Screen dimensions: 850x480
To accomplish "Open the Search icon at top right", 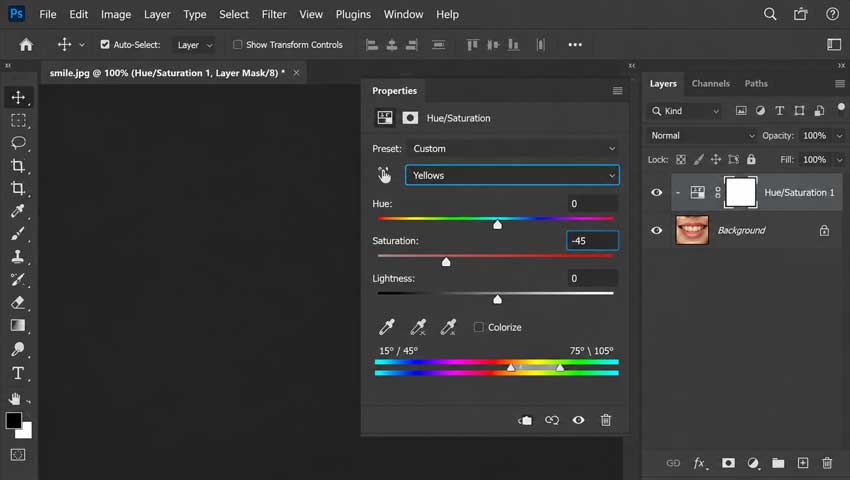I will pyautogui.click(x=770, y=14).
